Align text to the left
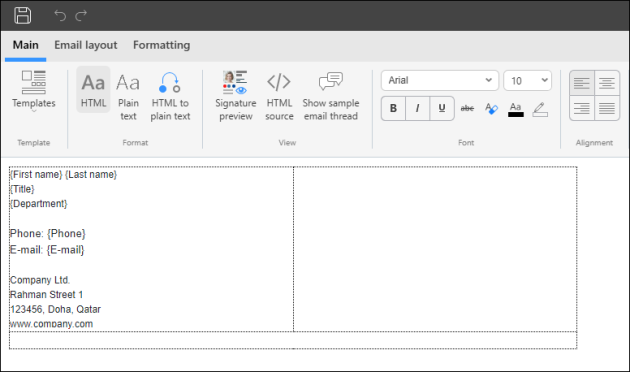This screenshot has width=630, height=372. coord(582,83)
